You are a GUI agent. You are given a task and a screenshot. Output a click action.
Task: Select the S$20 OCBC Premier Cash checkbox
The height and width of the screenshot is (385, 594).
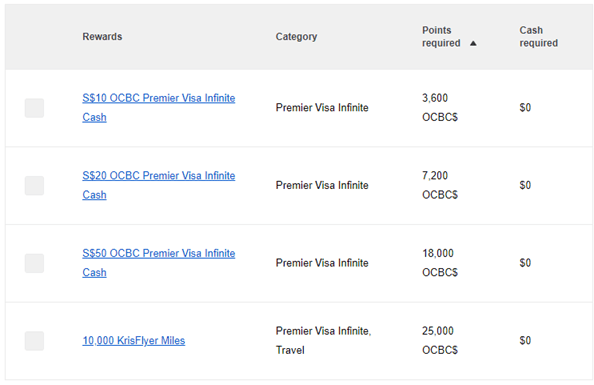point(34,186)
